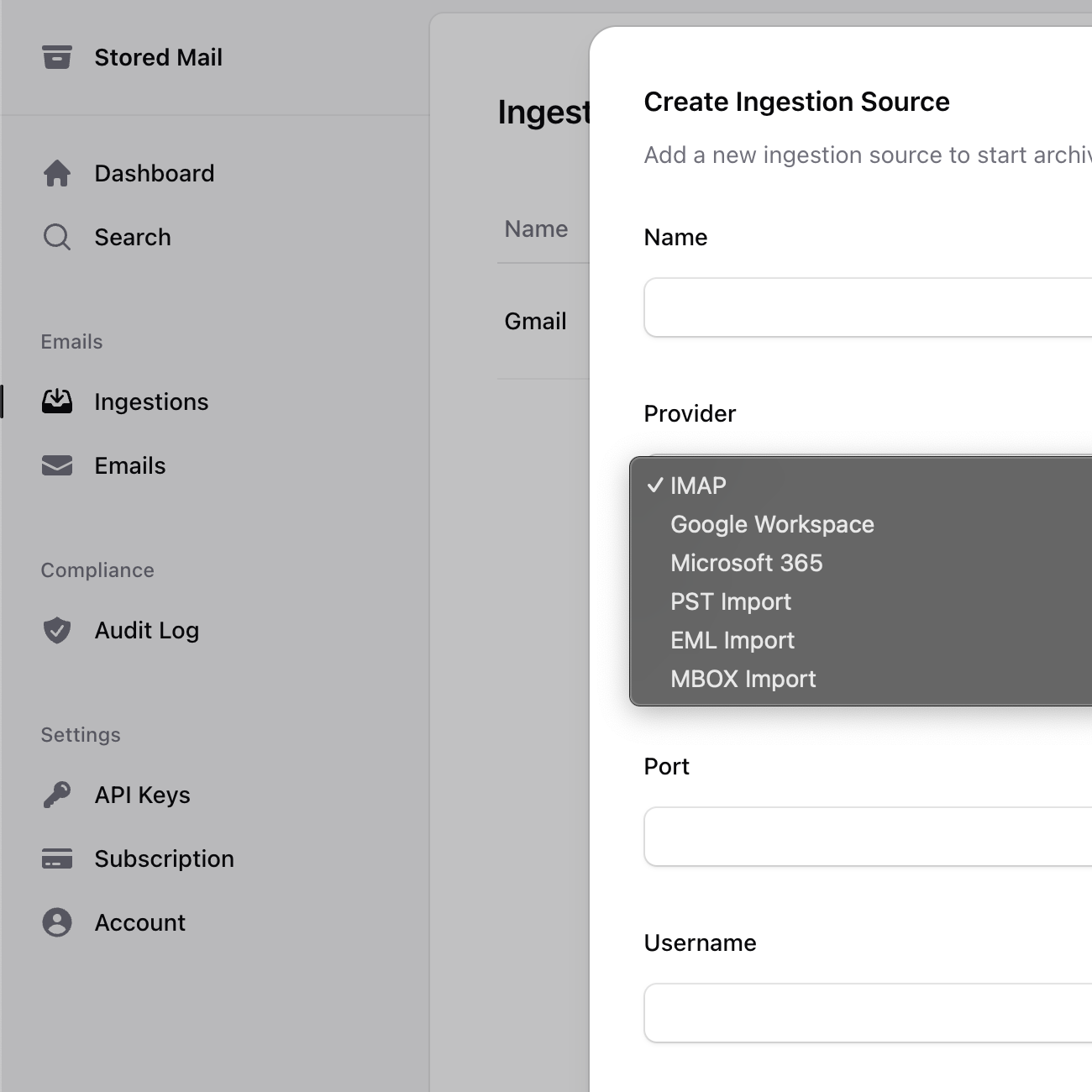
Task: Focus the Name input field
Action: click(865, 307)
